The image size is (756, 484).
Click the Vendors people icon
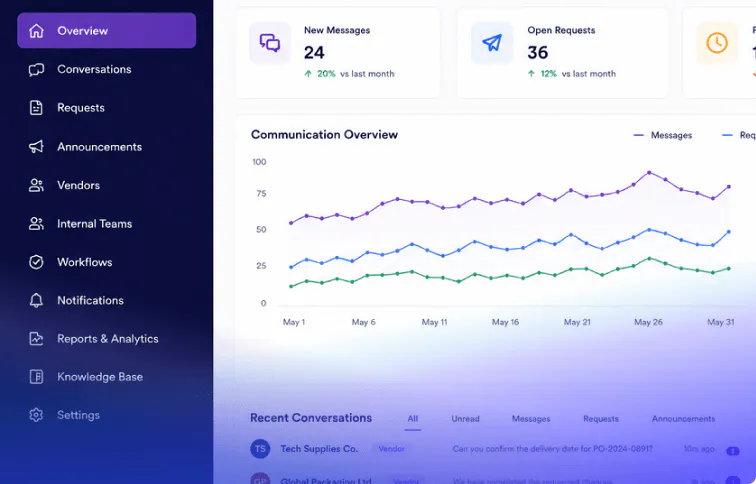(x=36, y=185)
